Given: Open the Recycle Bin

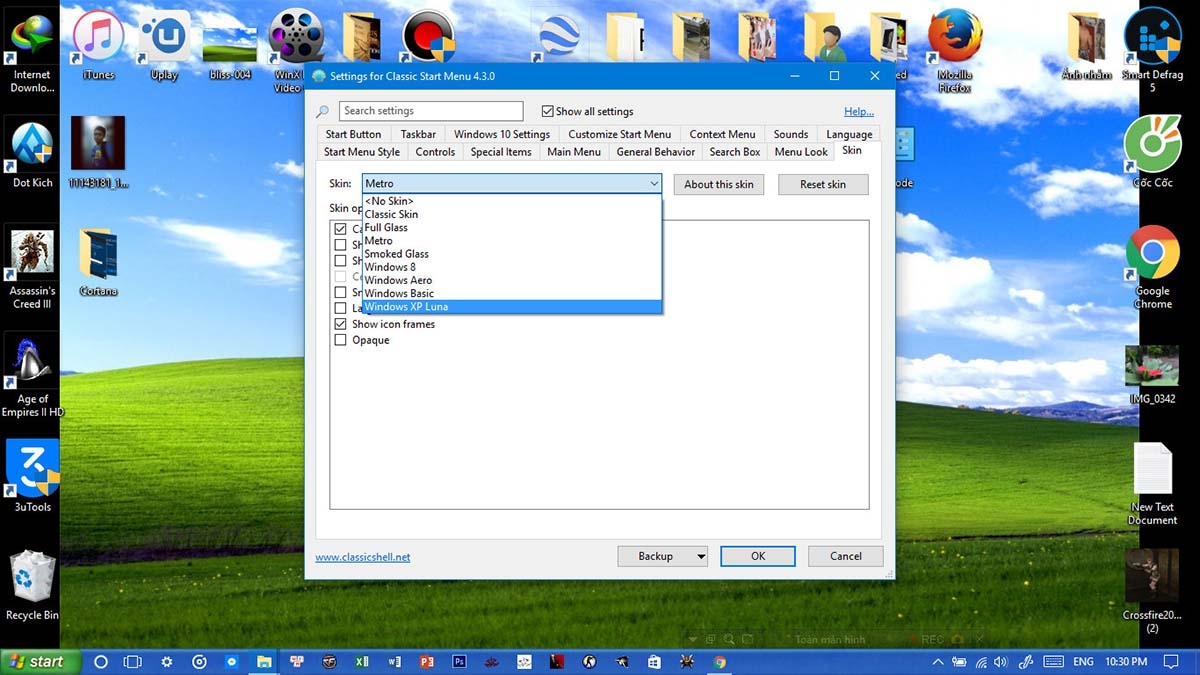Looking at the screenshot, I should tap(32, 586).
